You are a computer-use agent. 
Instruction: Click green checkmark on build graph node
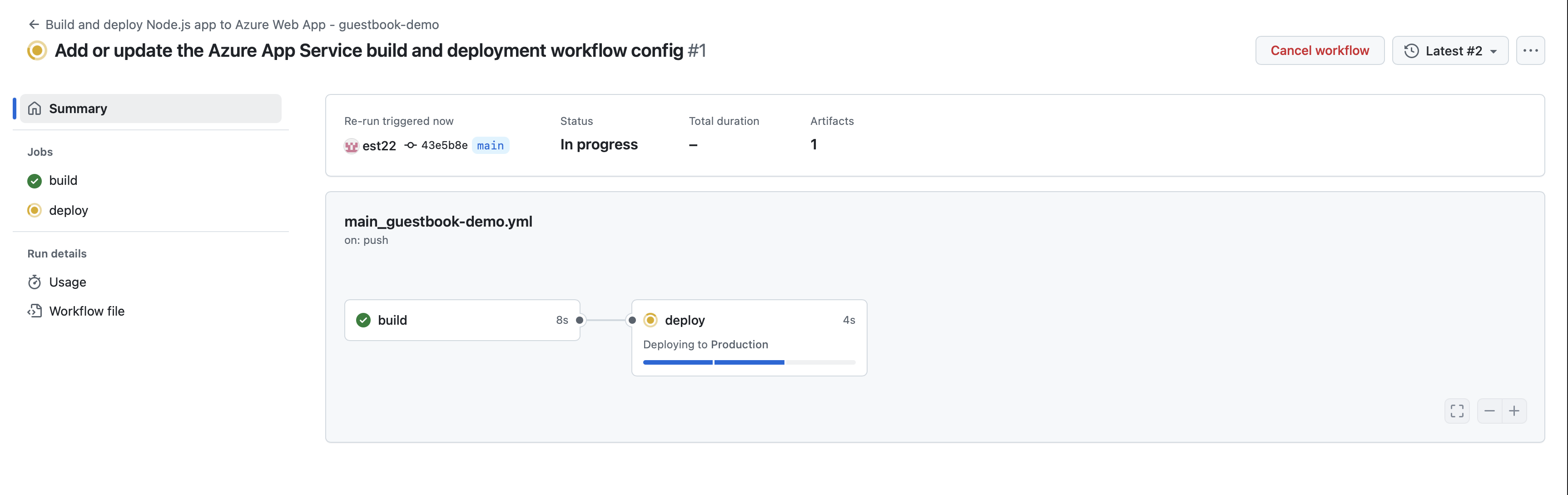click(x=363, y=320)
